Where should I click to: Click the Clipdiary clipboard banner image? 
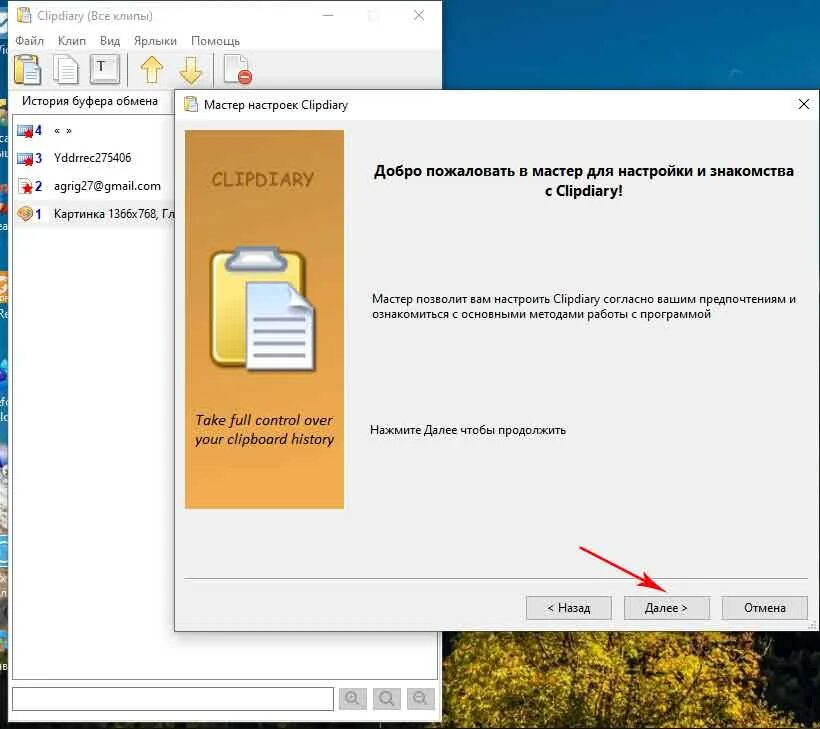pos(264,320)
